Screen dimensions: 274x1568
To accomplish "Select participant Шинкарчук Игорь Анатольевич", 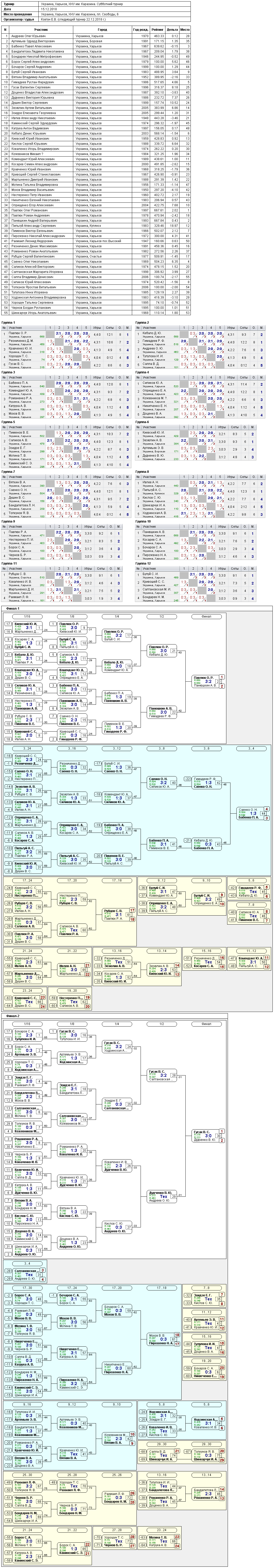I will click(x=34, y=312).
